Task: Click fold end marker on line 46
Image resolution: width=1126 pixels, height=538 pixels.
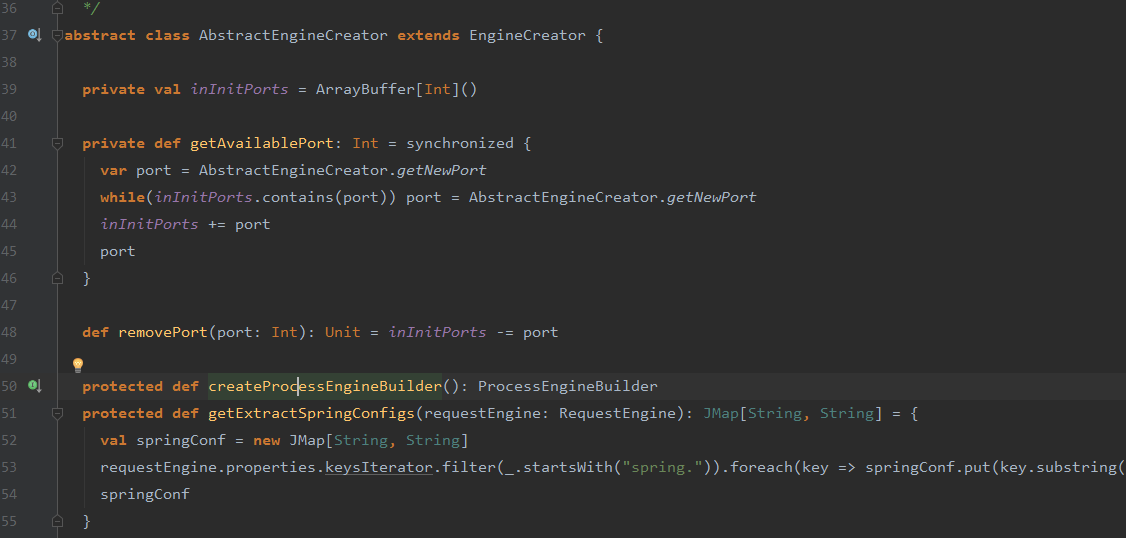Action: 57,278
